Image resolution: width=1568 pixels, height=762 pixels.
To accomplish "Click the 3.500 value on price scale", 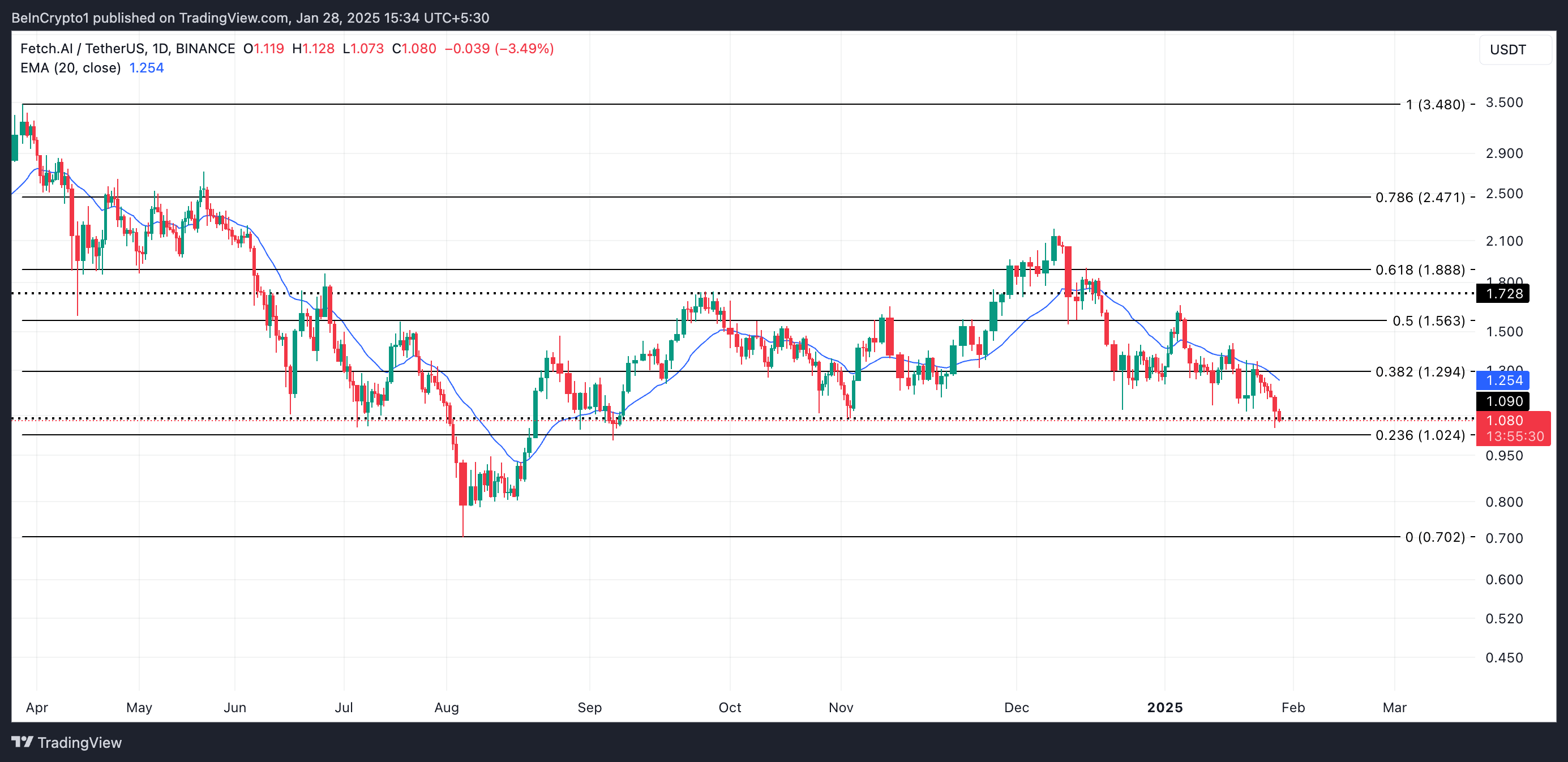I will coord(1503,102).
